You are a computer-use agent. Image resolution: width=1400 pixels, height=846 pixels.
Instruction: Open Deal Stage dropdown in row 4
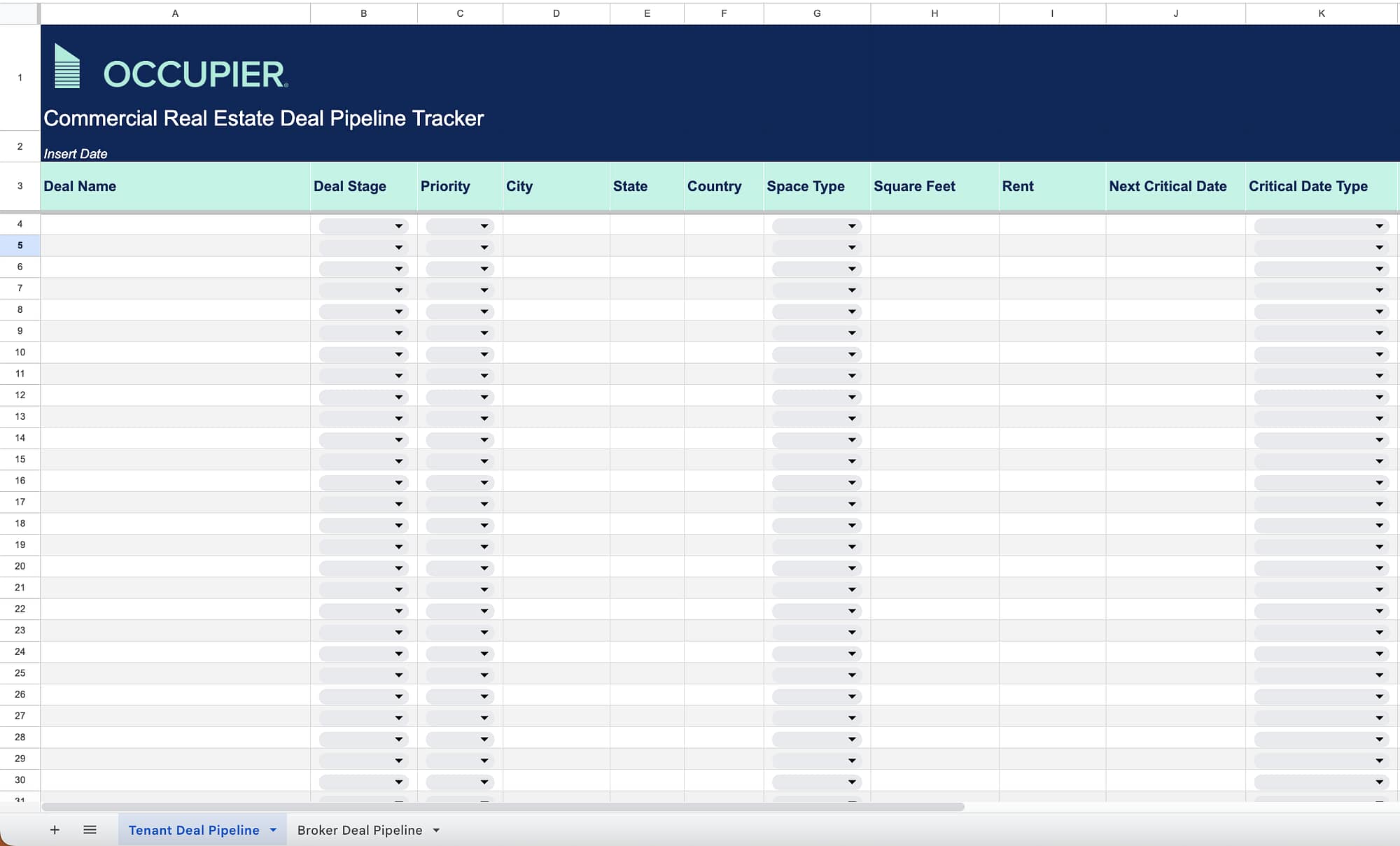click(x=398, y=226)
